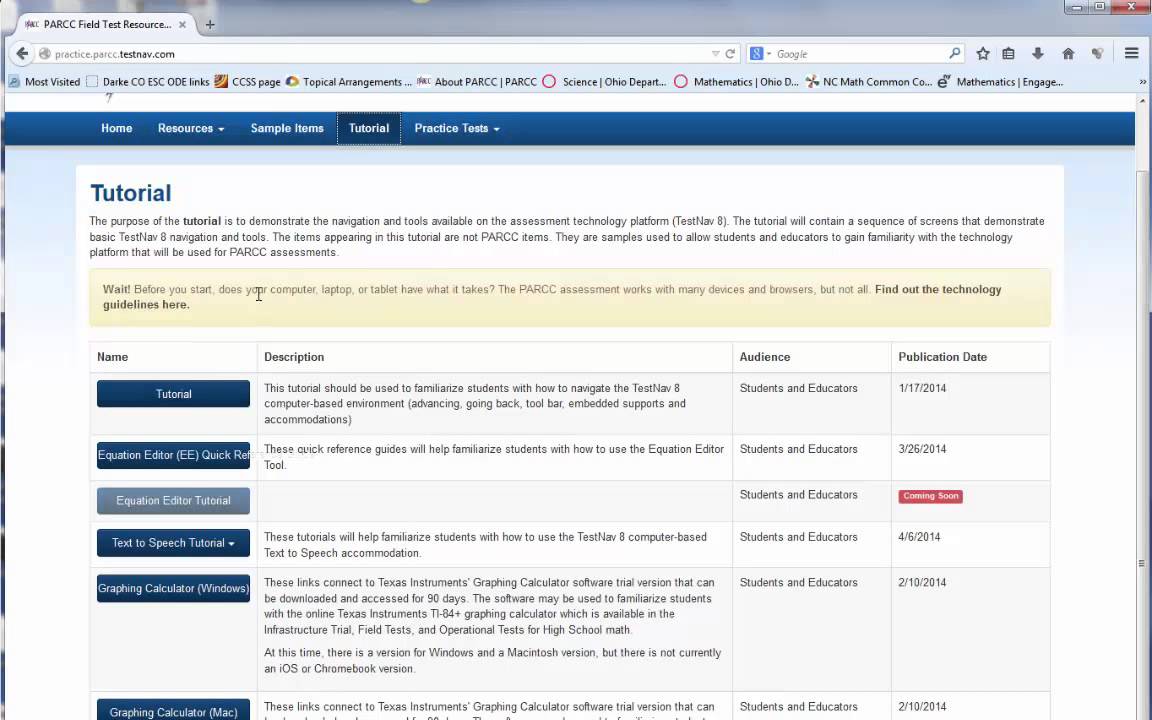Bookmark this page with the star icon

tap(983, 54)
